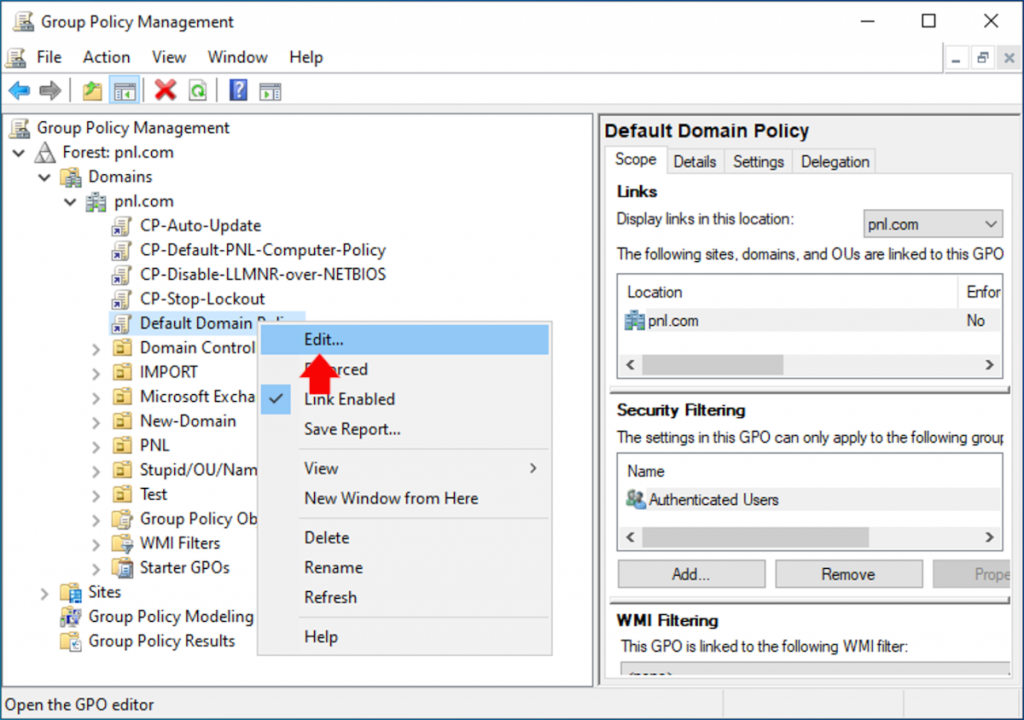Click the Remove button for security filtering

coord(848,573)
